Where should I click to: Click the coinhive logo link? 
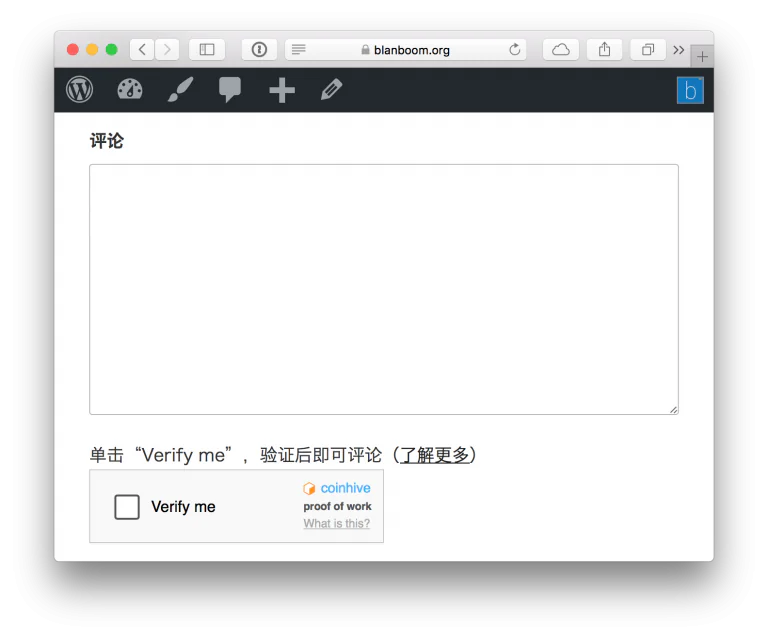click(x=337, y=488)
